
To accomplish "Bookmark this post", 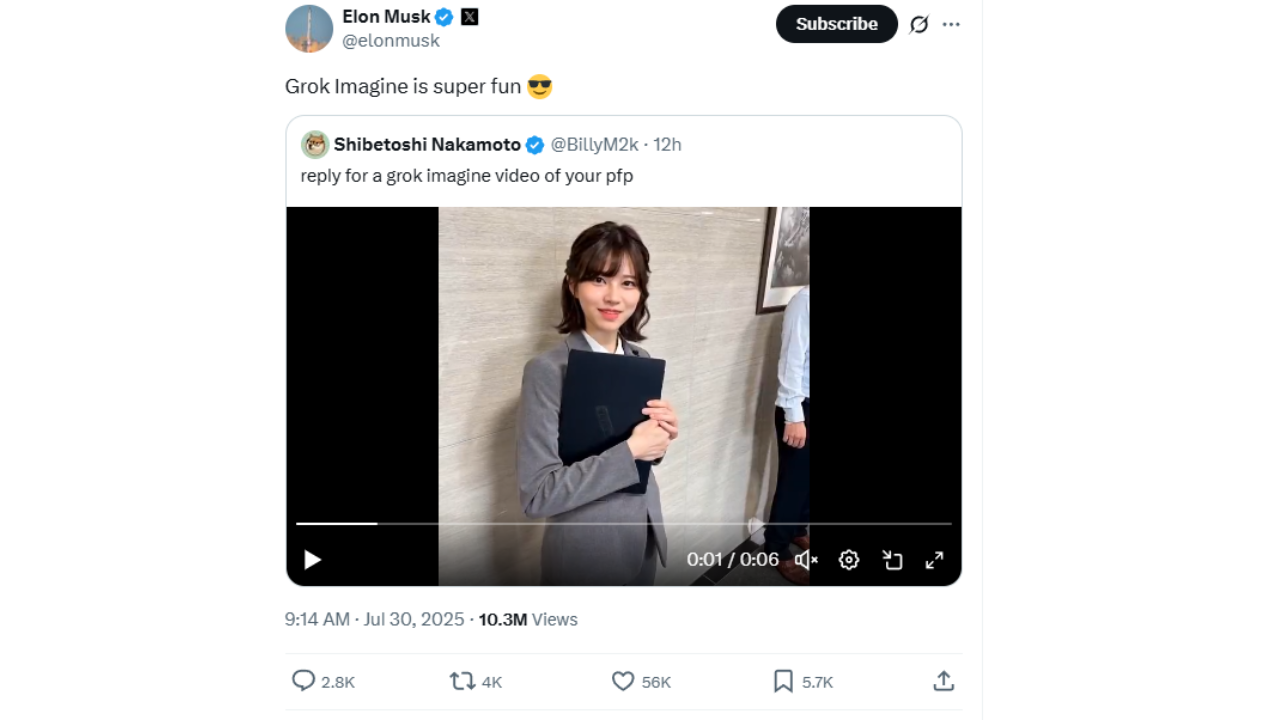I will [783, 681].
